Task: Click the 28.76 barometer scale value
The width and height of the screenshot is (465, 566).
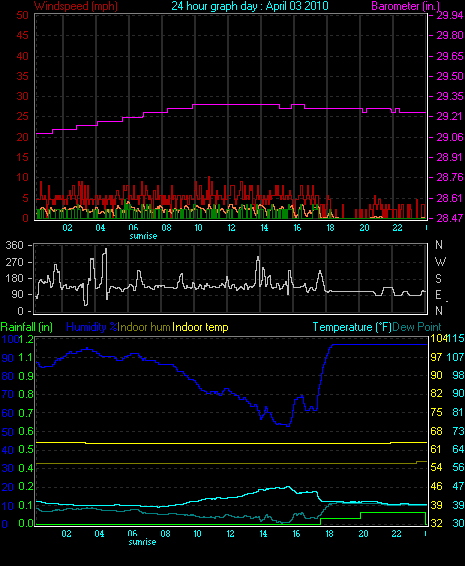Action: (450, 177)
